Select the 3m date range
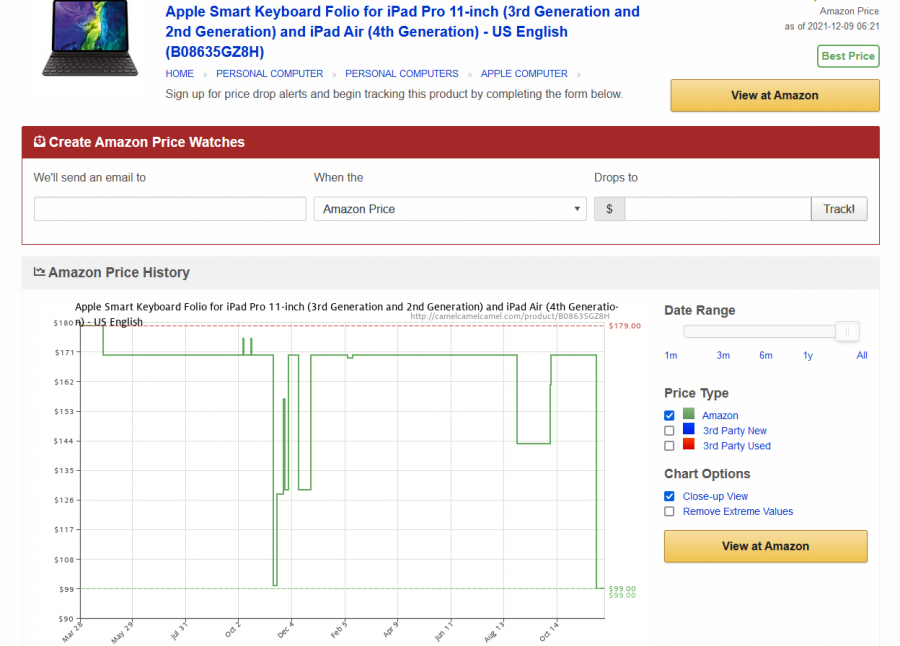This screenshot has width=900, height=646. [723, 355]
